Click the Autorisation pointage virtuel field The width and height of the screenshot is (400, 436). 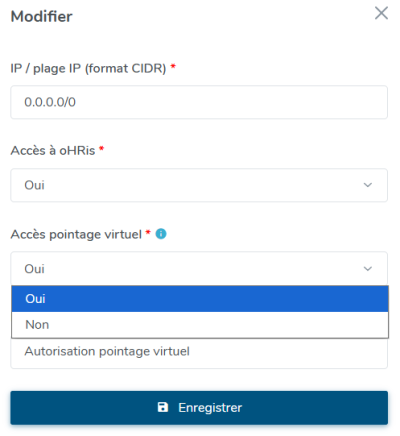point(199,353)
